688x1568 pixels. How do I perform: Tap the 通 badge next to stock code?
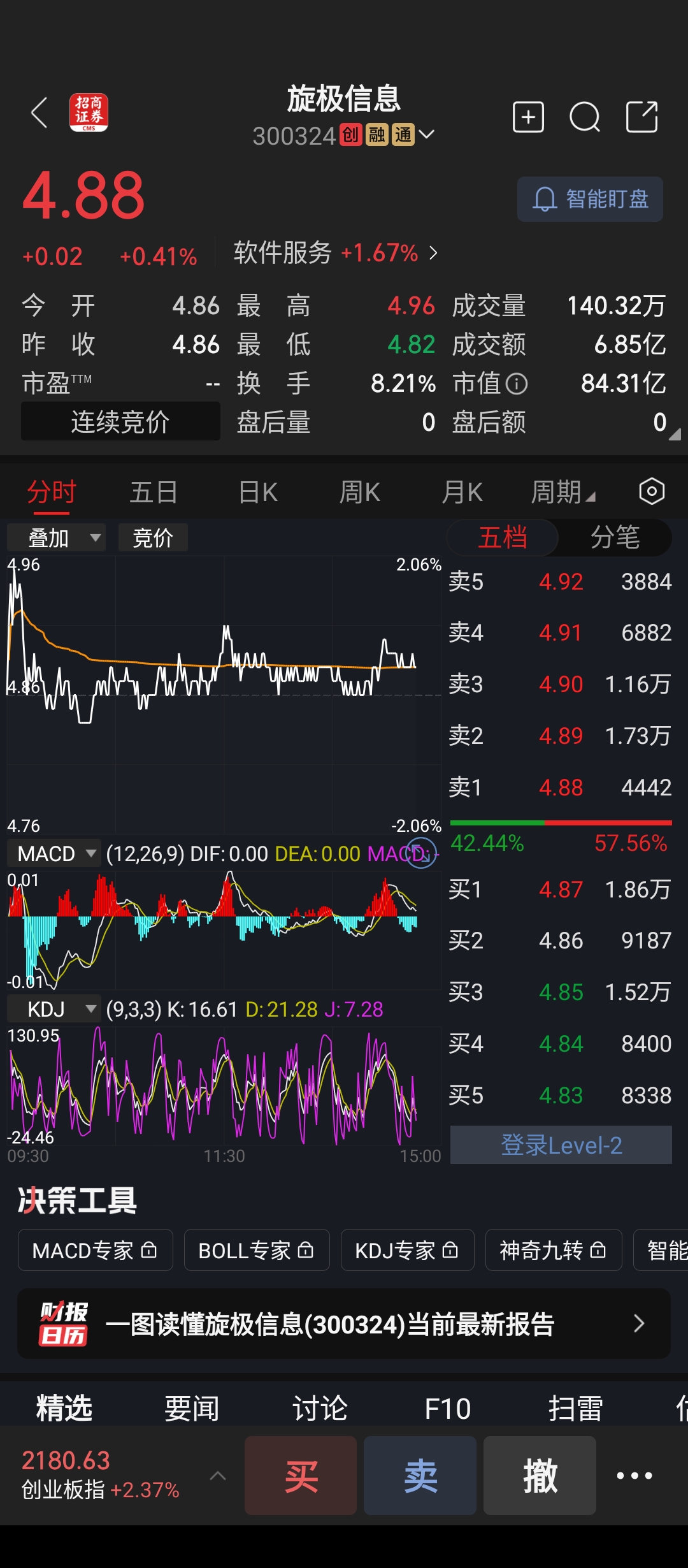[x=403, y=135]
